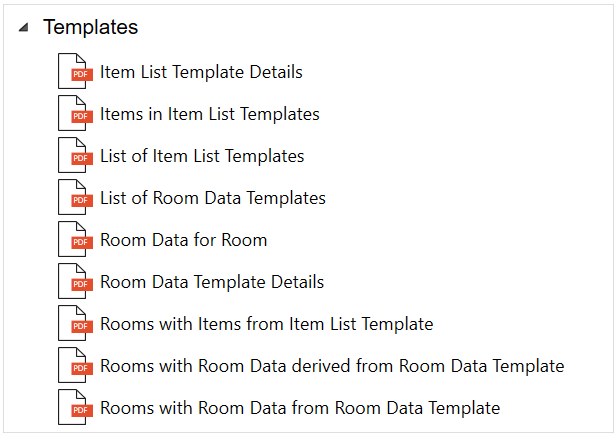
Task: Click PDF icon for Rooms with Room Data from Room Data Template
Action: [x=74, y=409]
